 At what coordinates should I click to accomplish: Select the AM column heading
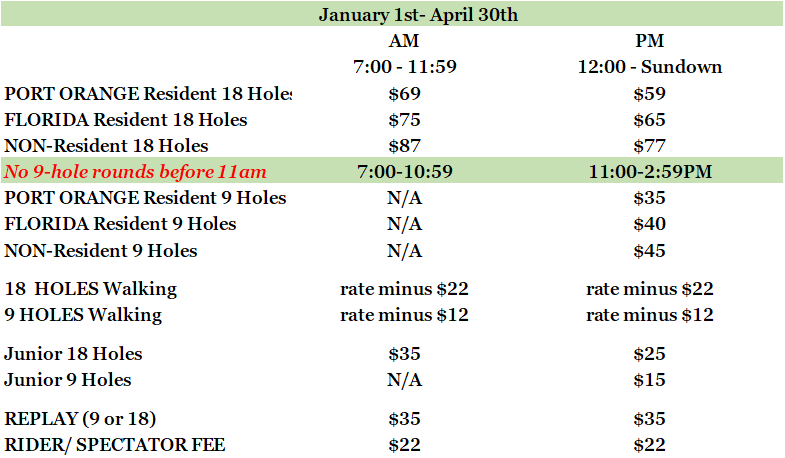[x=404, y=42]
